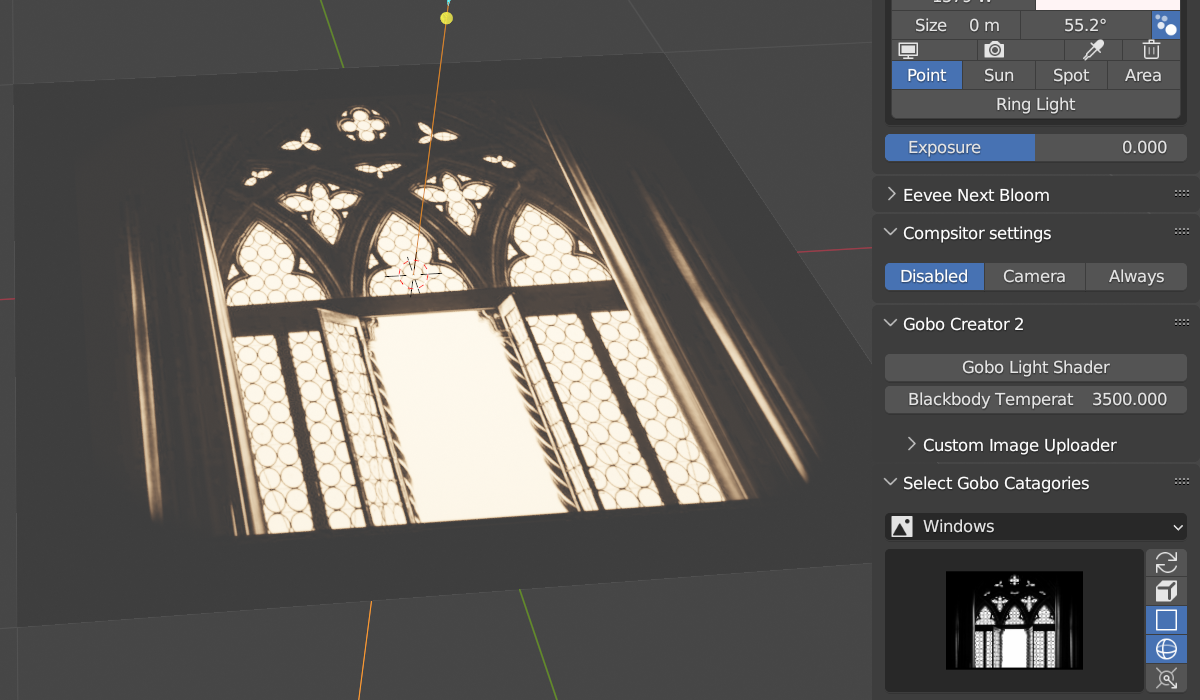This screenshot has height=700, width=1200.
Task: Open the Windows gobo category dropdown
Action: (1035, 526)
